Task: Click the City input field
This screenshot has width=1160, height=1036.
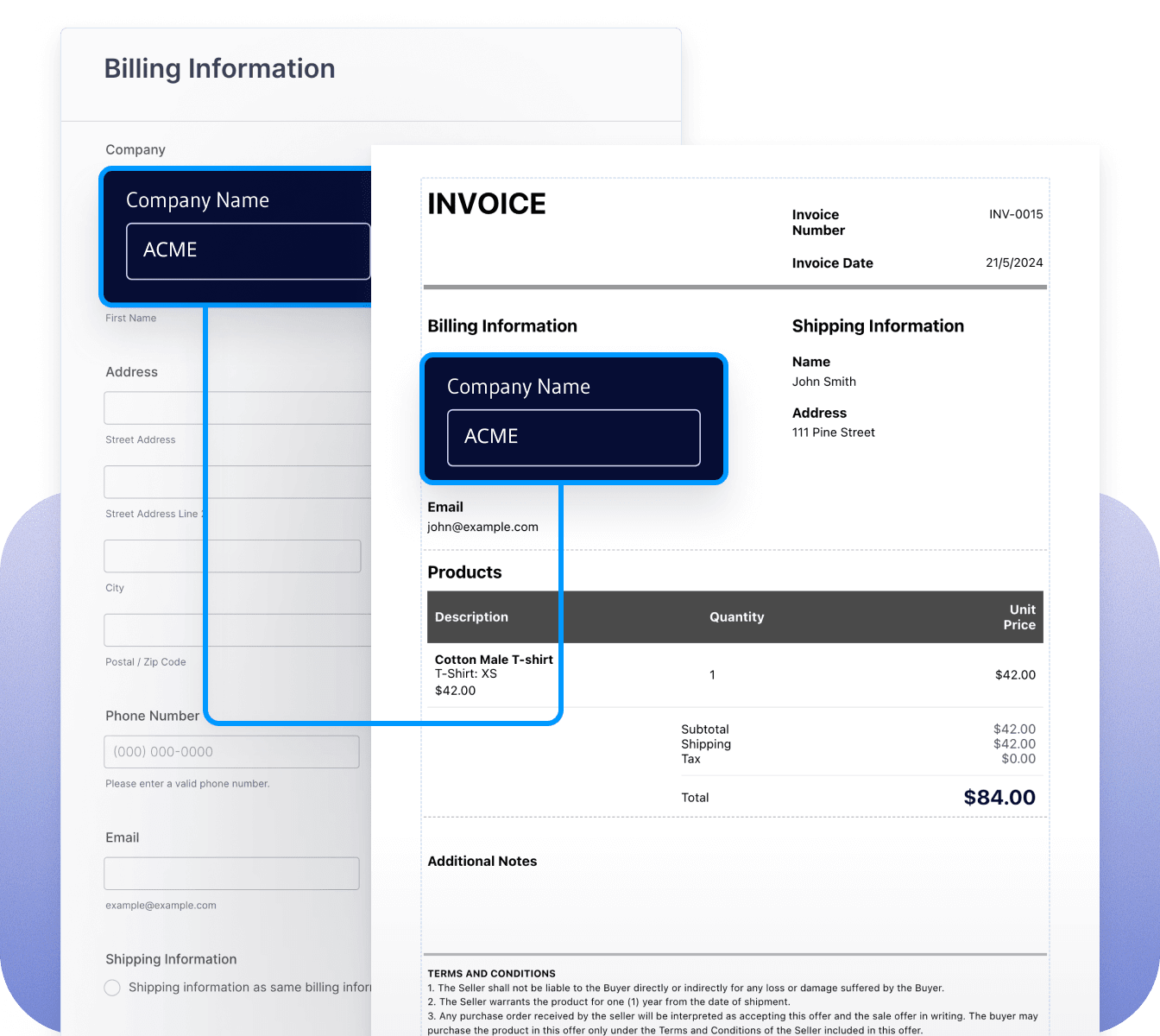Action: (x=231, y=556)
